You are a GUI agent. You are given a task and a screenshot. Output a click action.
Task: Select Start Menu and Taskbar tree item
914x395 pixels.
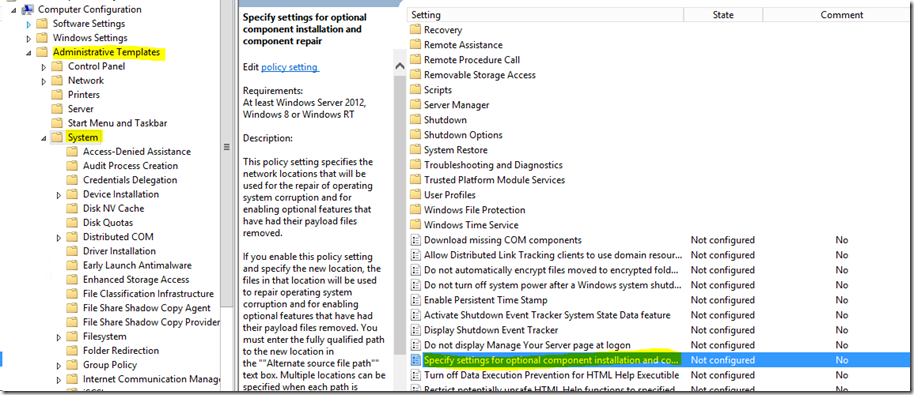pos(118,123)
